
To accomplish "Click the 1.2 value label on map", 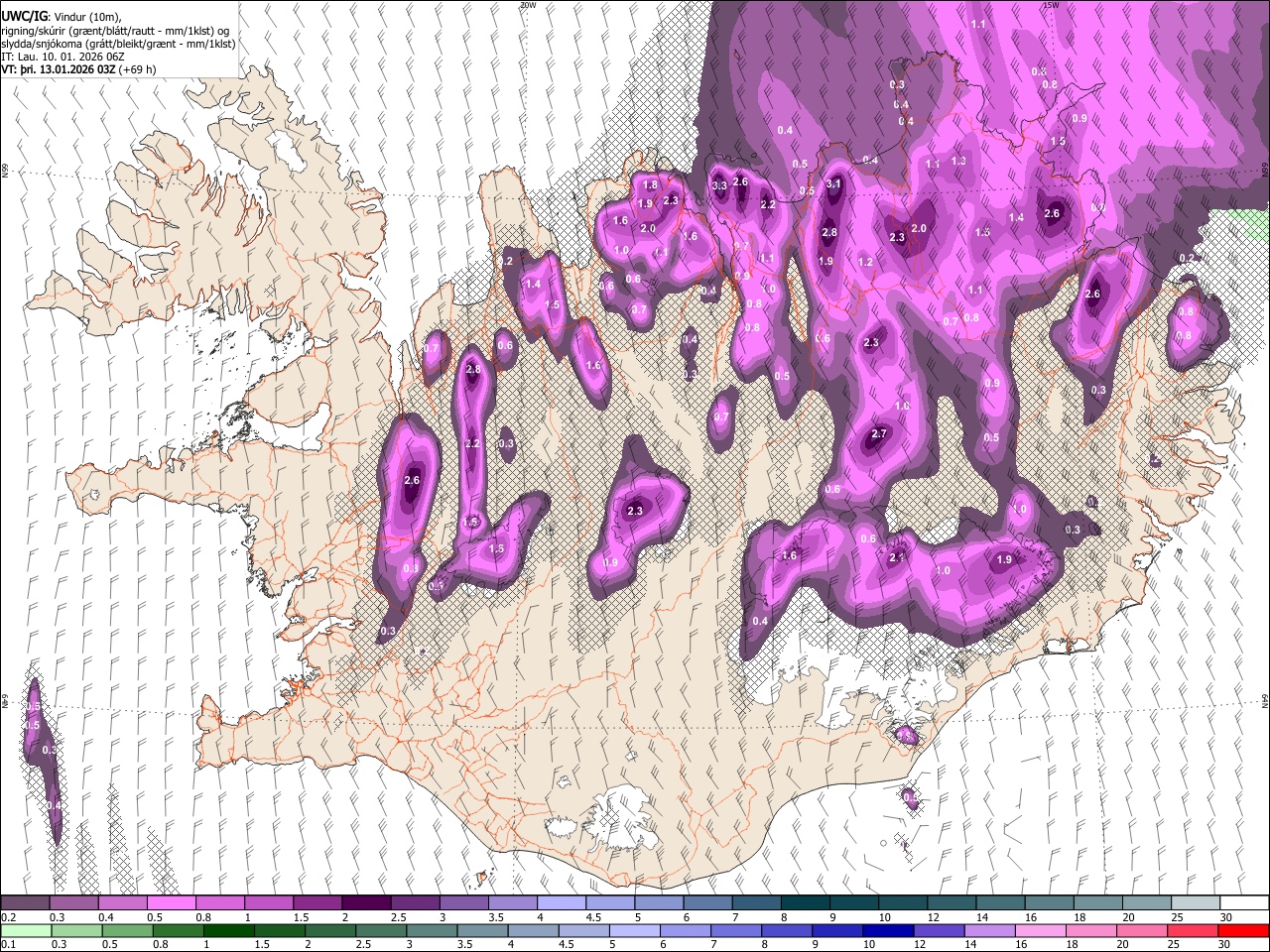I will [x=864, y=263].
